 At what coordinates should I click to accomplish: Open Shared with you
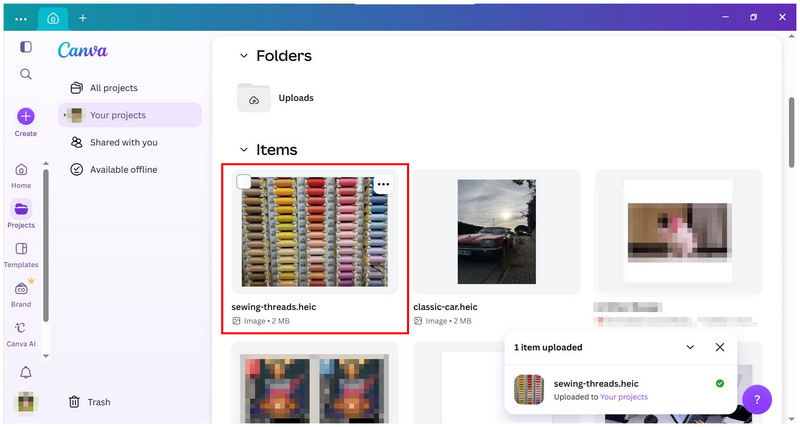coord(130,142)
